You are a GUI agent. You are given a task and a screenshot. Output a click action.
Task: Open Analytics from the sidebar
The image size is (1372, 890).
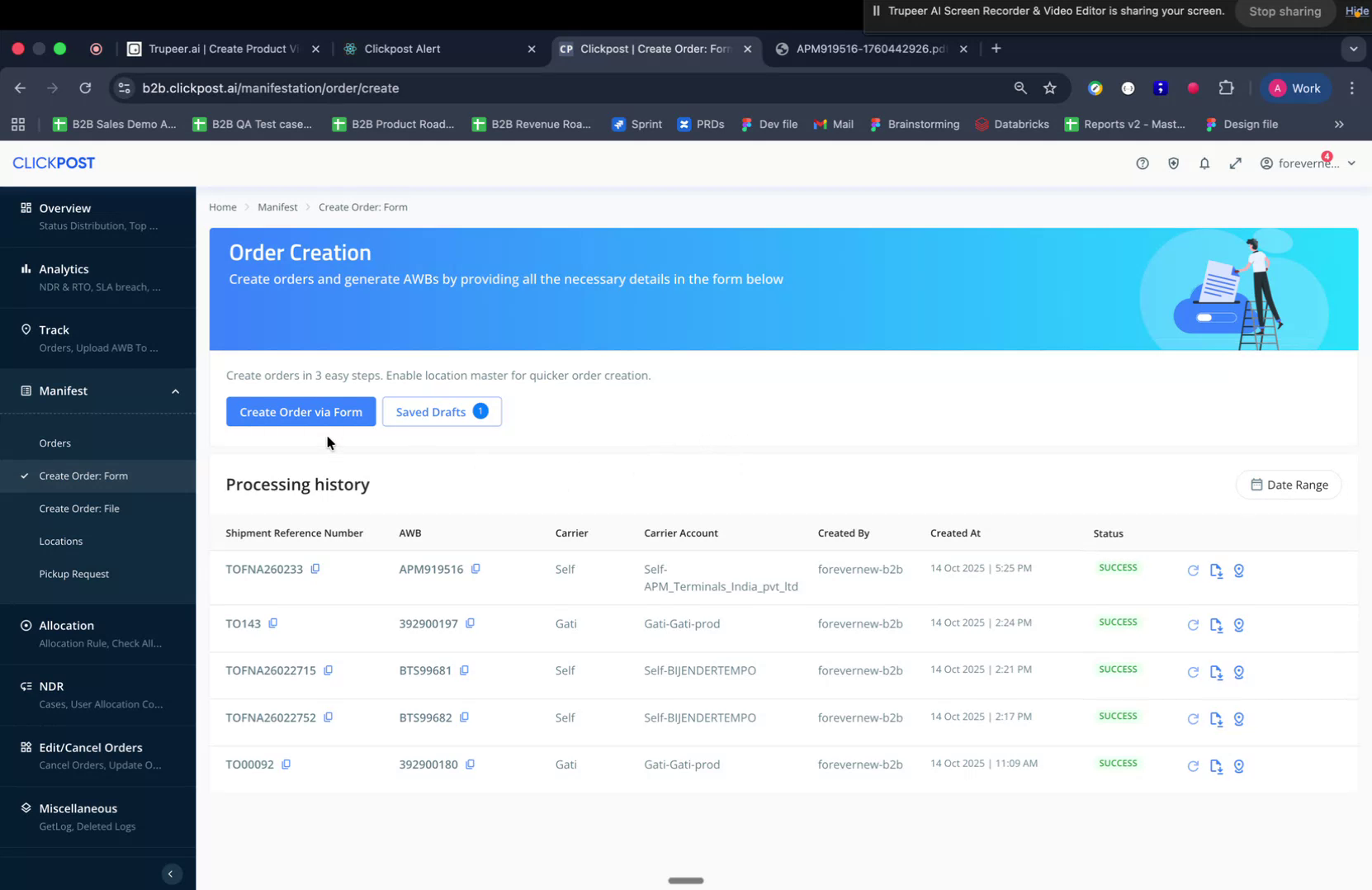coord(64,269)
